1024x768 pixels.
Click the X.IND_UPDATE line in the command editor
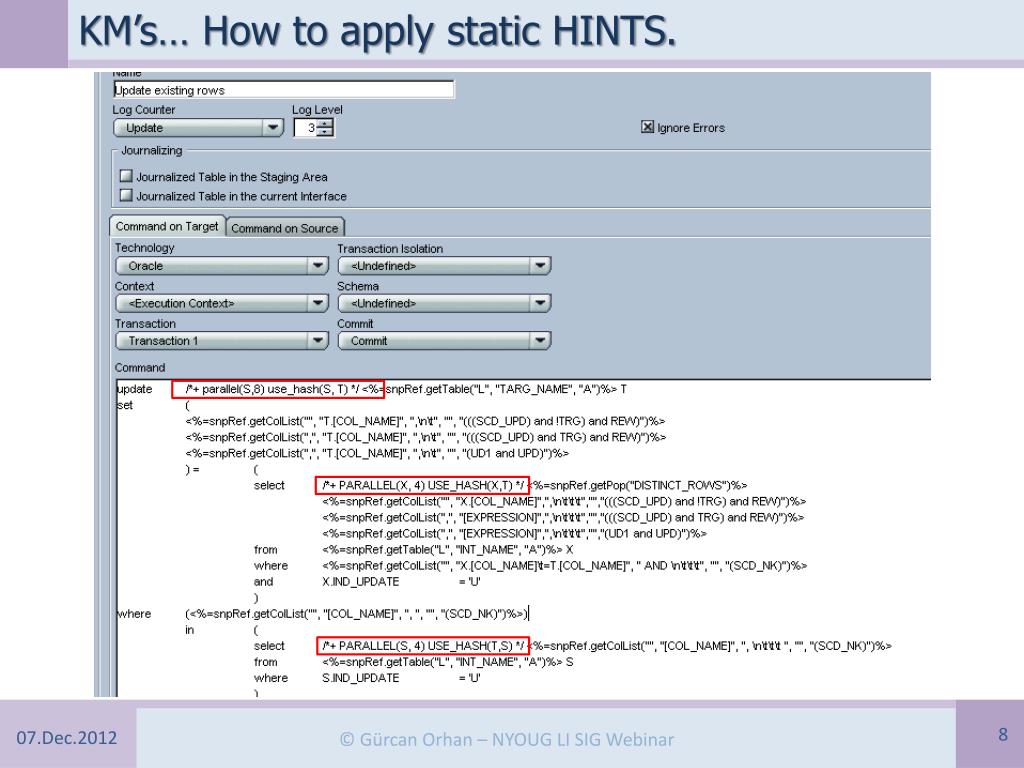click(x=360, y=581)
